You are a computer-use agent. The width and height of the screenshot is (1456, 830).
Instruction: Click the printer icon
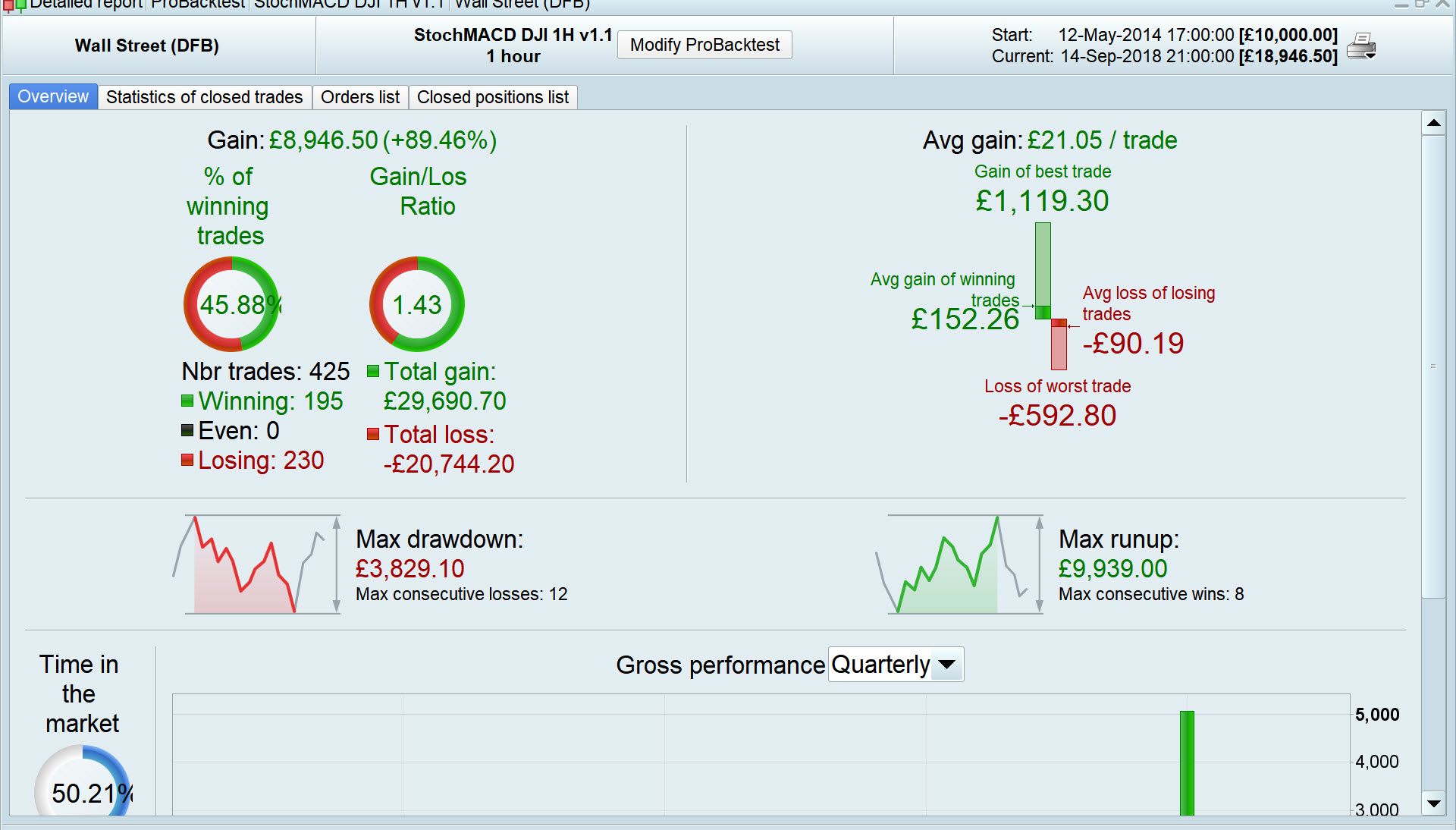point(1361,46)
